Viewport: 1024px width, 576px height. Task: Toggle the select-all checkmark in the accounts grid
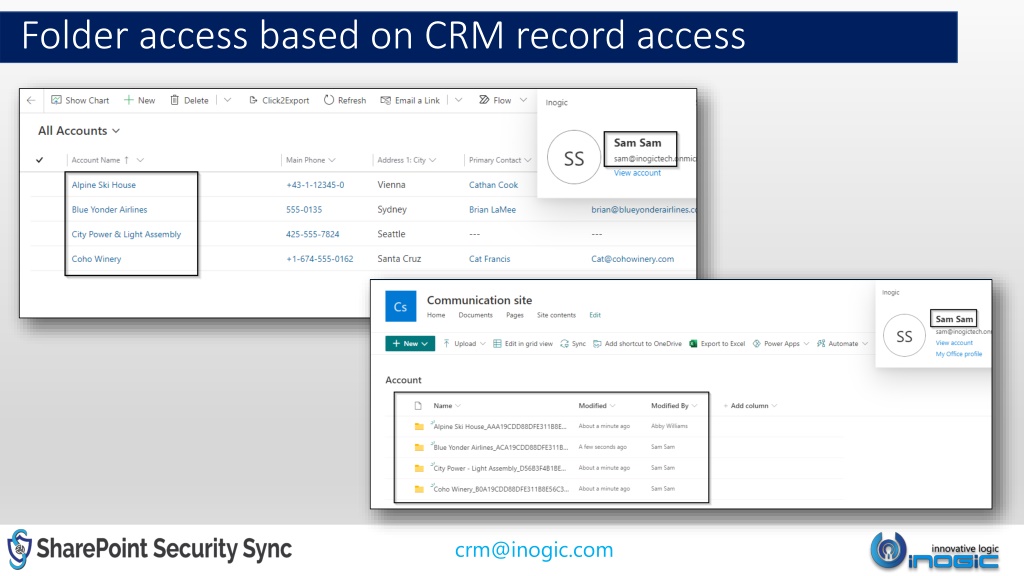(40, 160)
